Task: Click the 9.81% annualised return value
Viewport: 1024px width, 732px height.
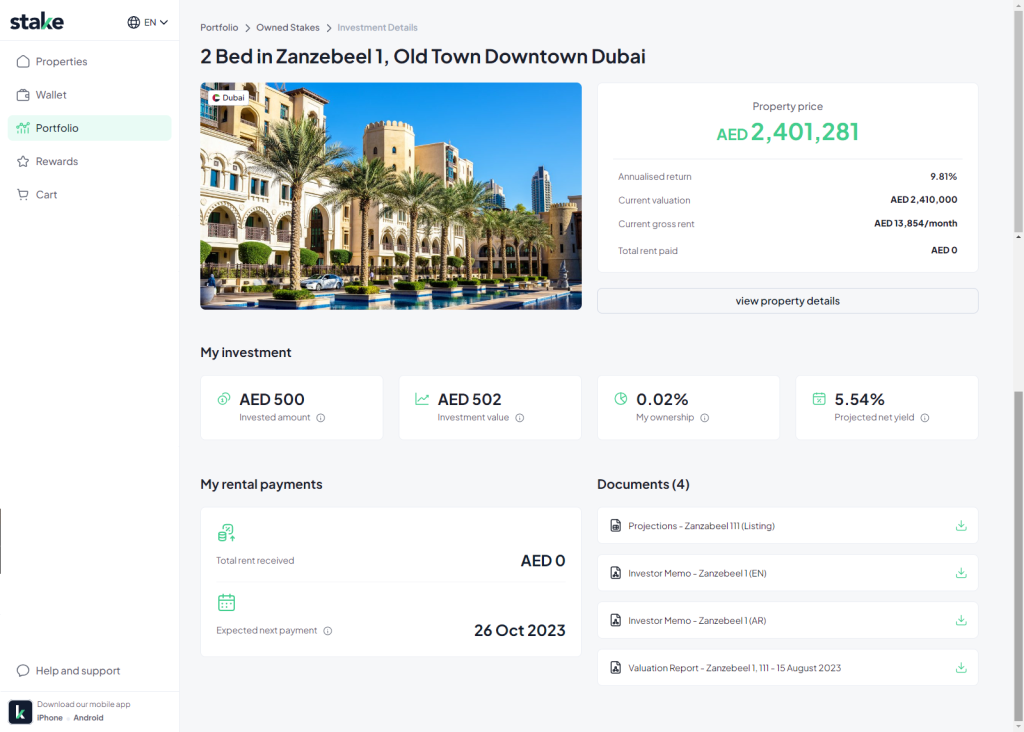Action: coord(944,176)
